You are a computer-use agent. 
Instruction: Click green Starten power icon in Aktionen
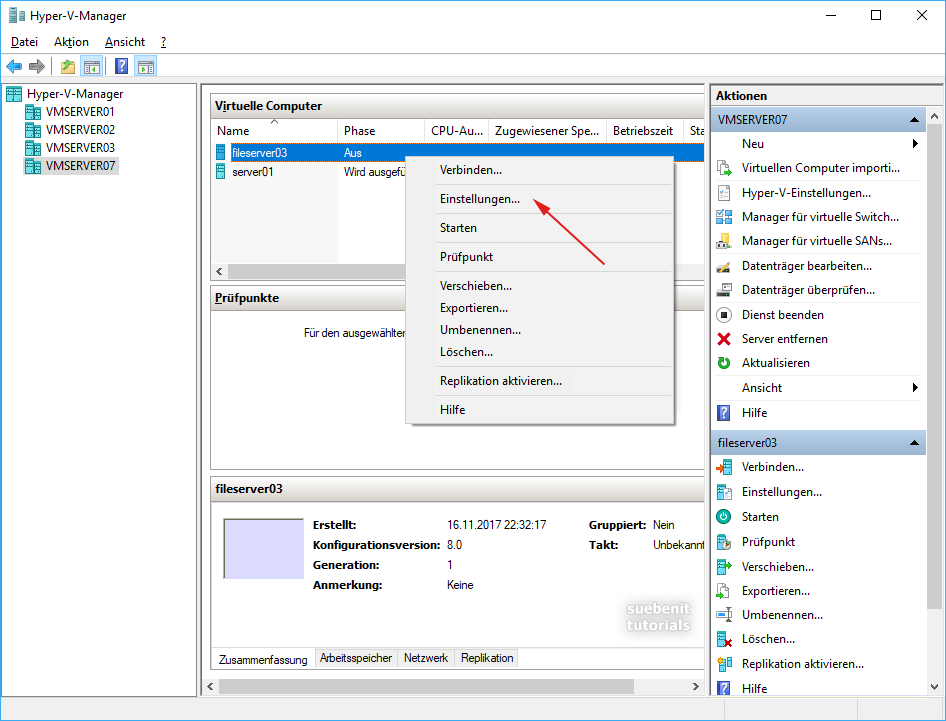point(724,517)
